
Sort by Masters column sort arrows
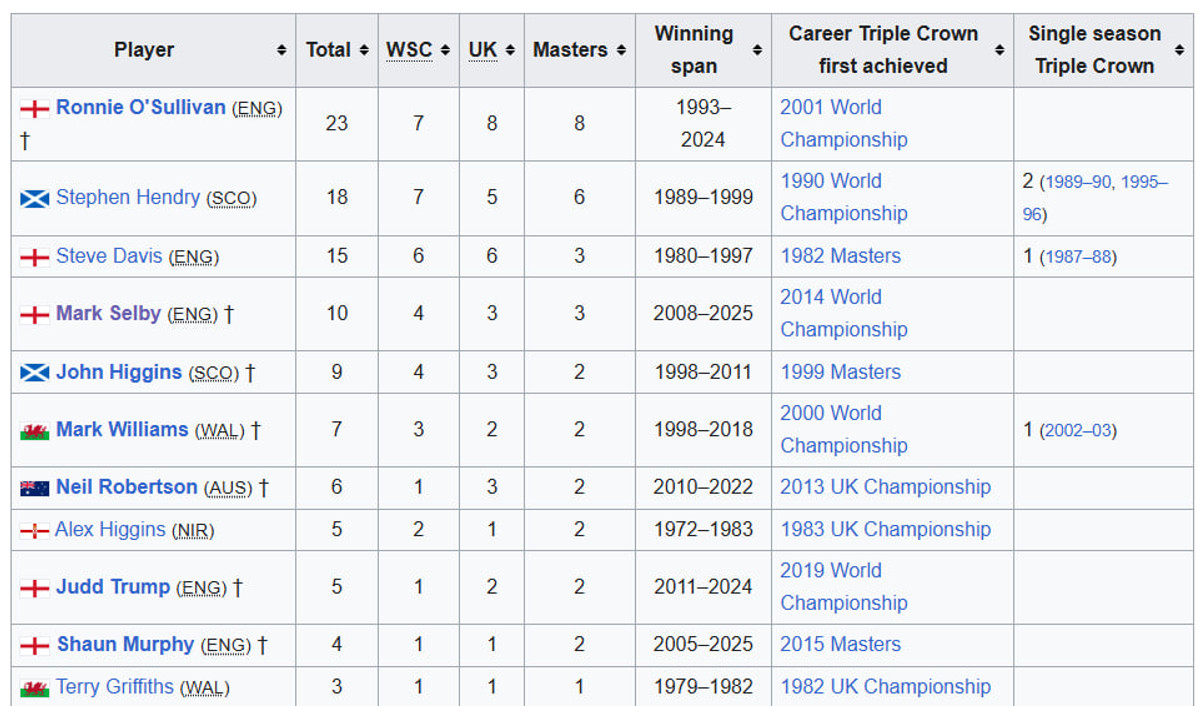click(621, 50)
